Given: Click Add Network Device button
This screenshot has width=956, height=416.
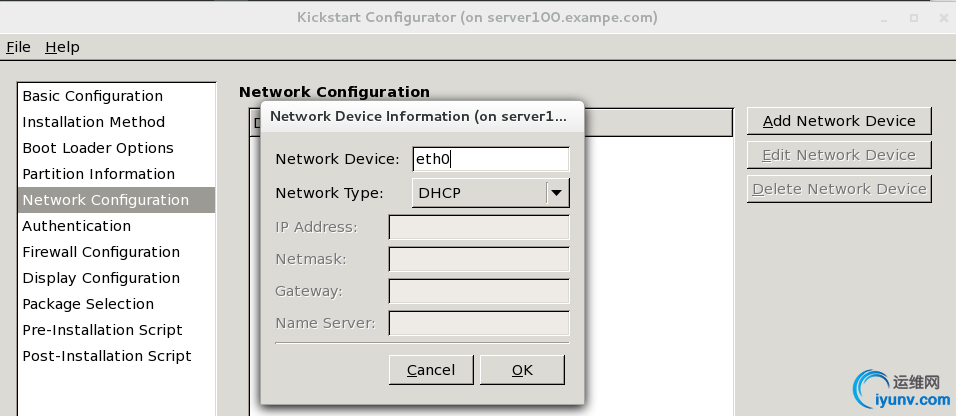Looking at the screenshot, I should pyautogui.click(x=839, y=121).
